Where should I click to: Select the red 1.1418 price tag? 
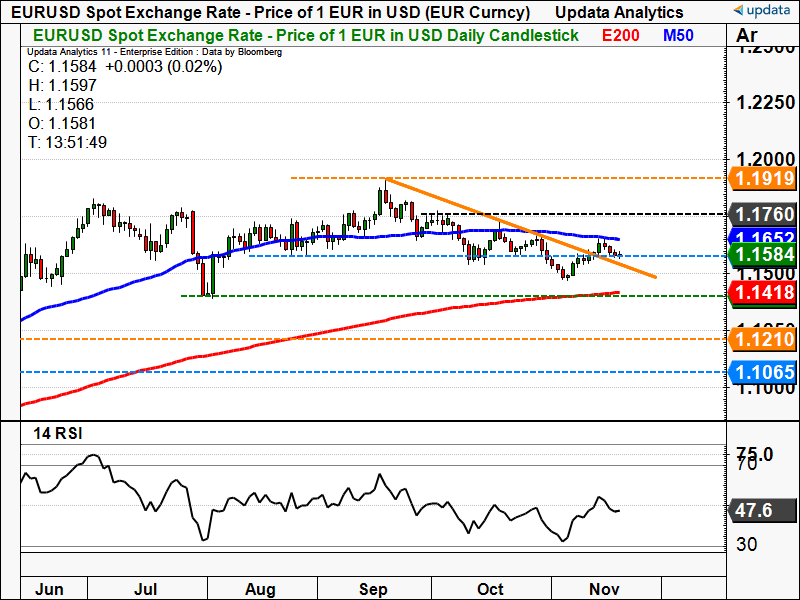(x=763, y=292)
